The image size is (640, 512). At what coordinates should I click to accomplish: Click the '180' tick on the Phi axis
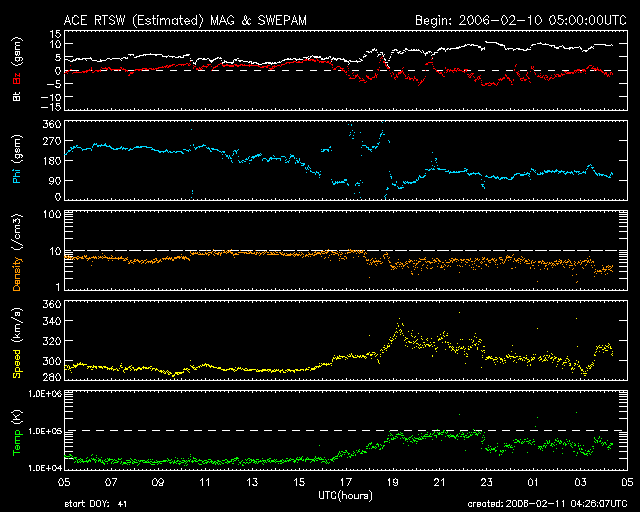click(x=52, y=160)
